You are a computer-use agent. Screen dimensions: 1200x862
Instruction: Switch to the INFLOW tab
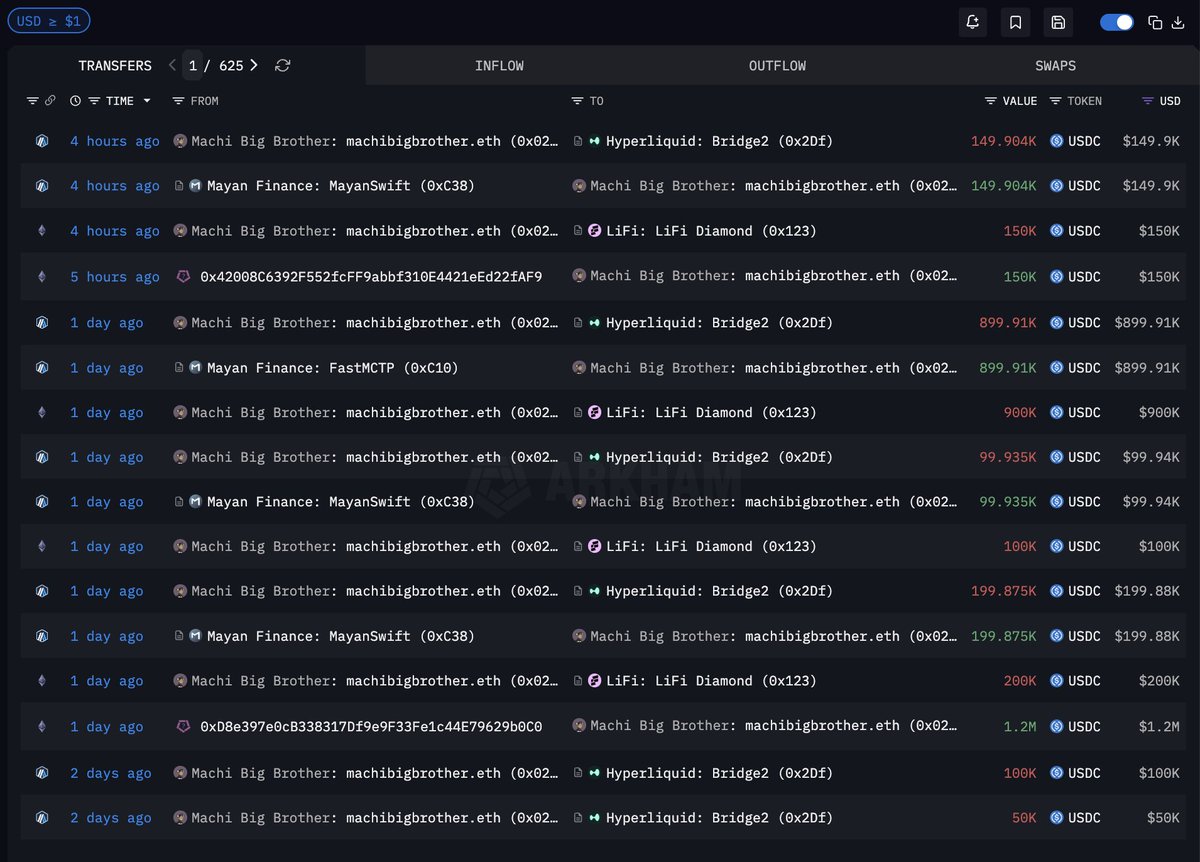point(499,66)
